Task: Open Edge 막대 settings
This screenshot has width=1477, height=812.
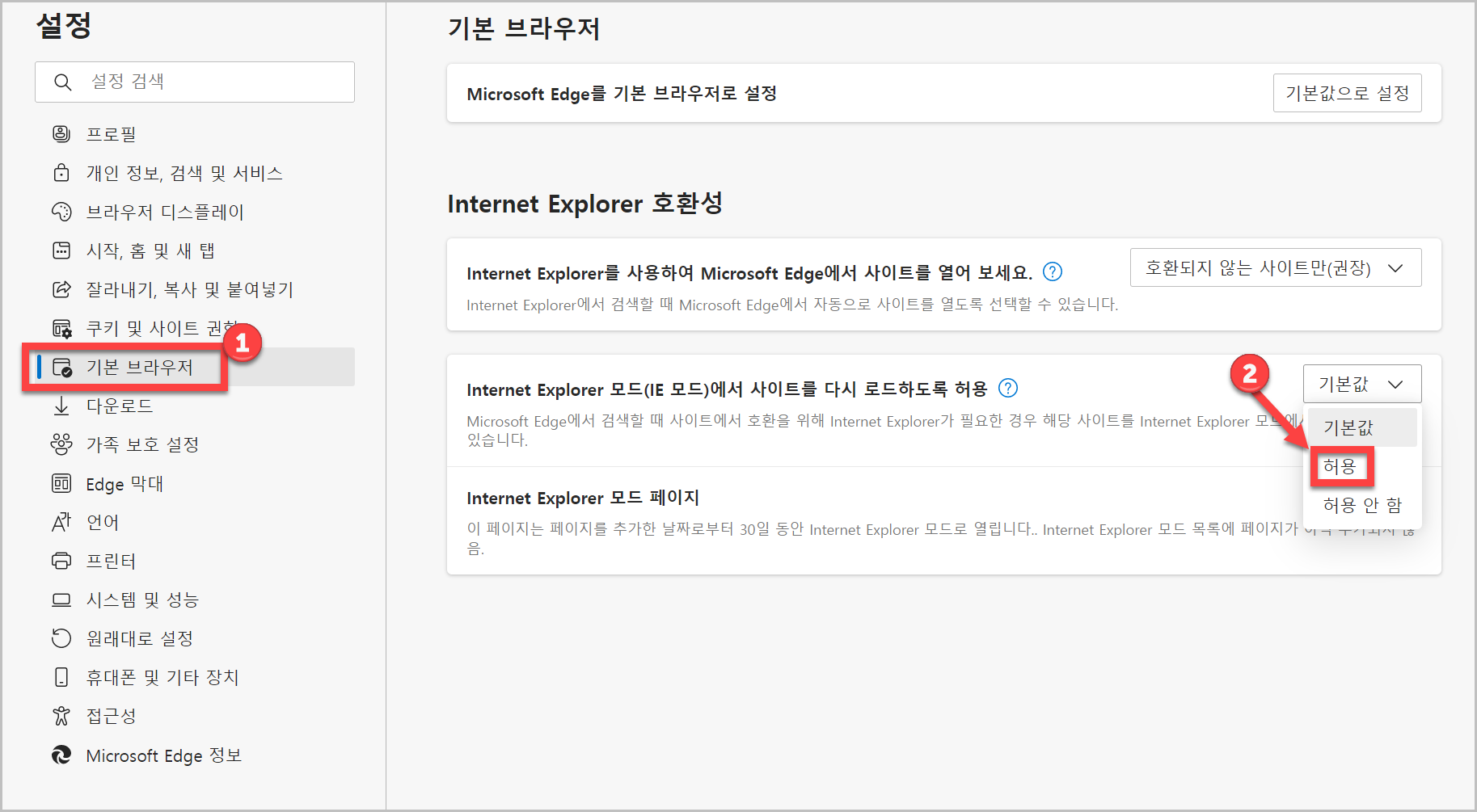Action: pyautogui.click(x=195, y=483)
